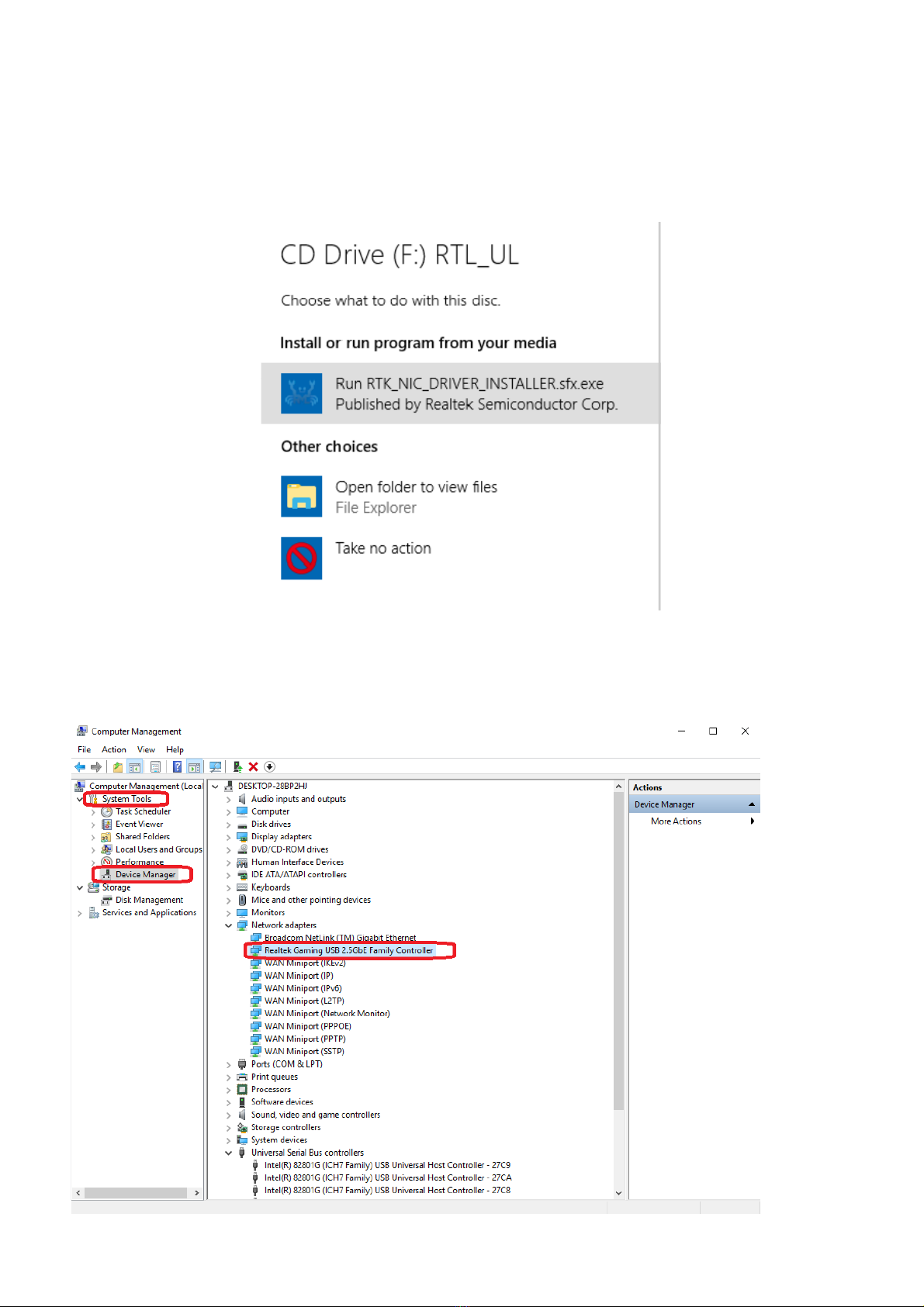This screenshot has height=1307, width=924.
Task: Click the Keyboards category icon
Action: pos(242,887)
